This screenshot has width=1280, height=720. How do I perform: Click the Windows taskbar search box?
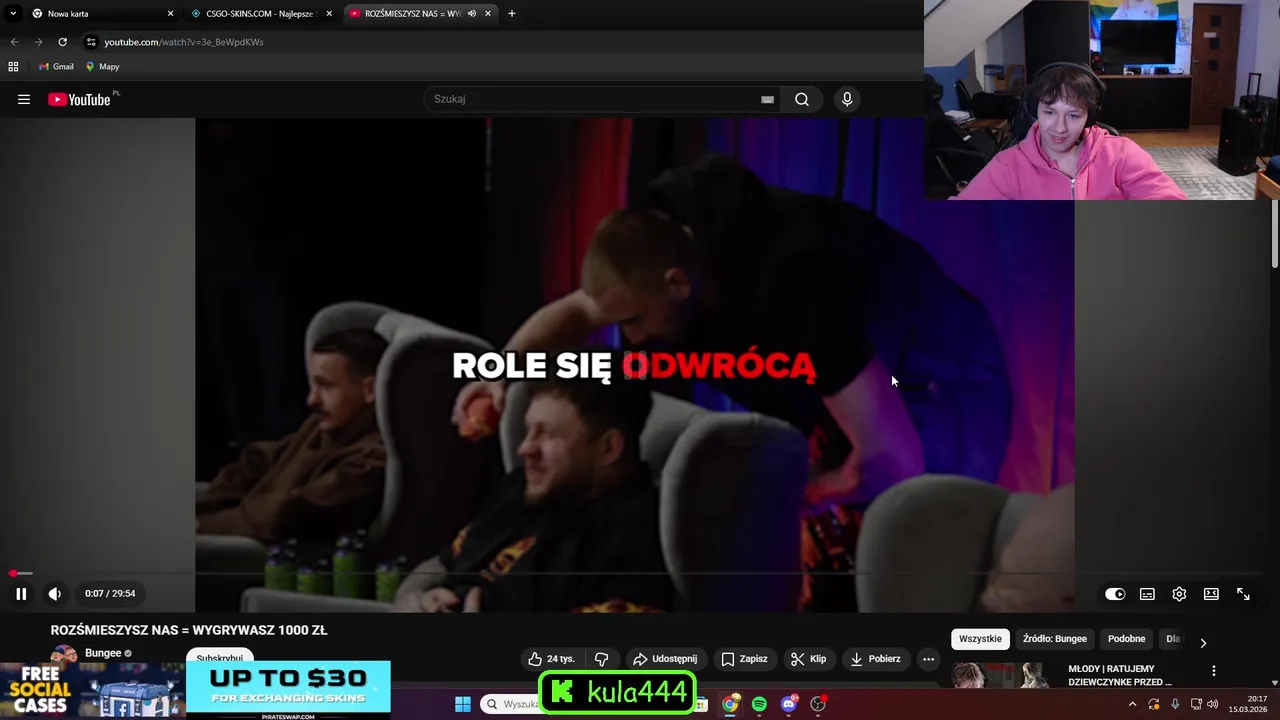point(511,704)
